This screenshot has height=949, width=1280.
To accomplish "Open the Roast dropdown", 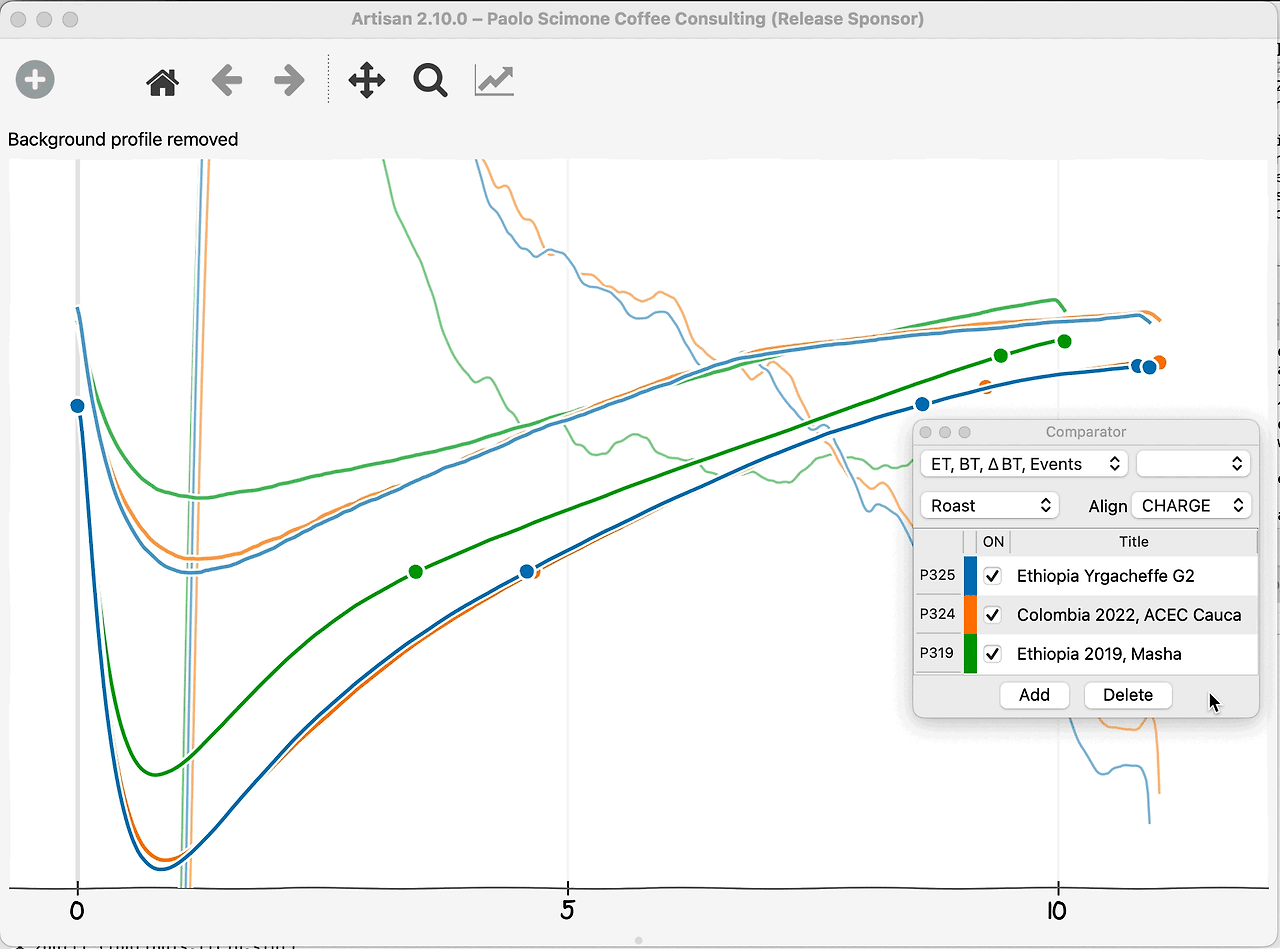I will pyautogui.click(x=989, y=505).
